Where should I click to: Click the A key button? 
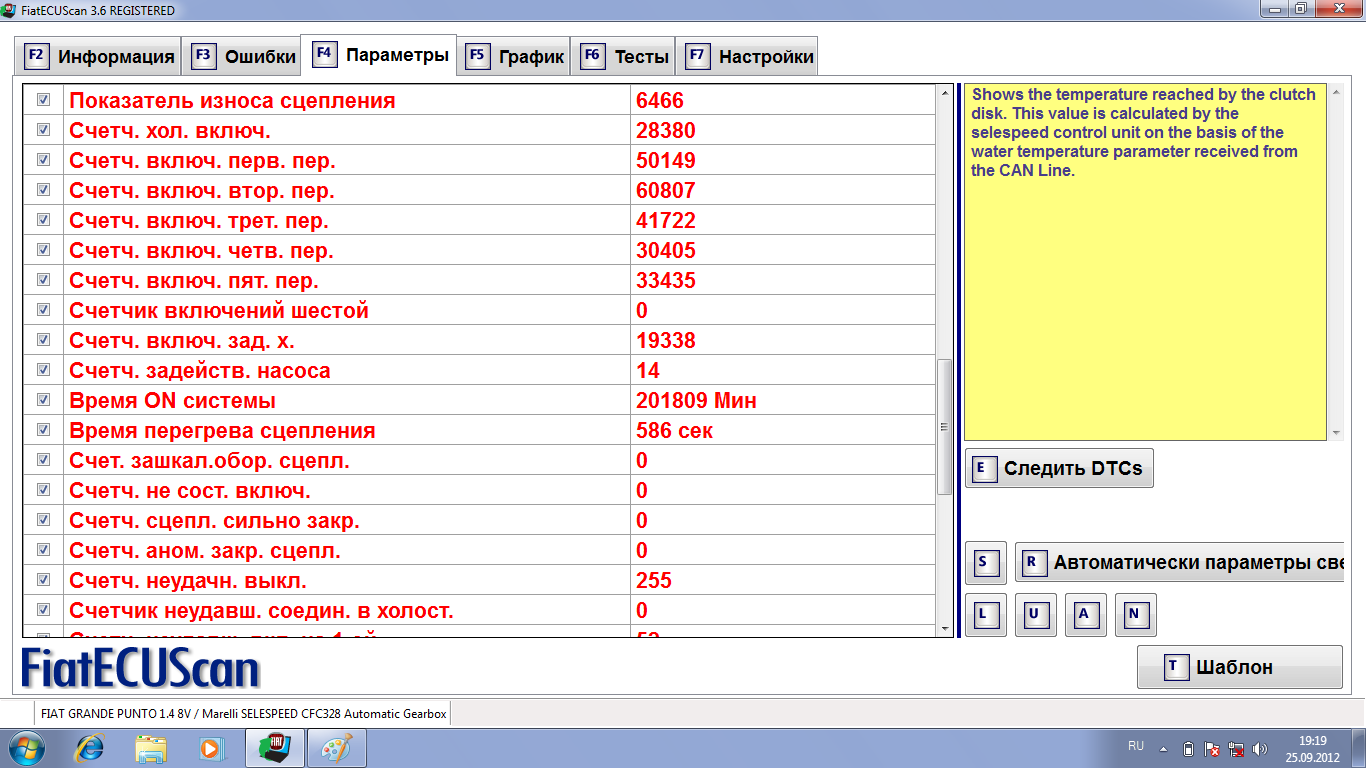(x=1085, y=615)
